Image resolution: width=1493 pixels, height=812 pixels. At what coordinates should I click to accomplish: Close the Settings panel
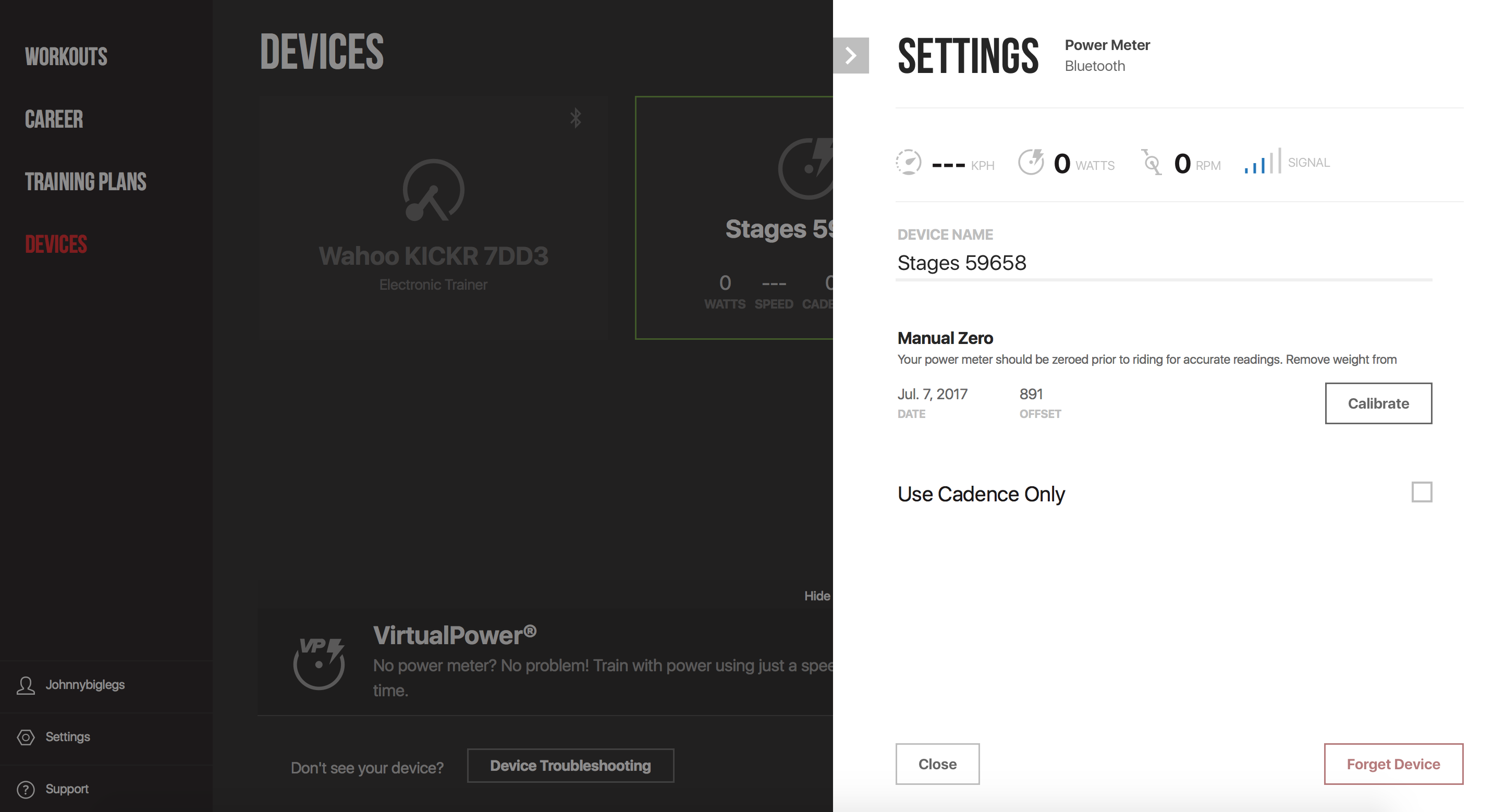[x=937, y=765]
